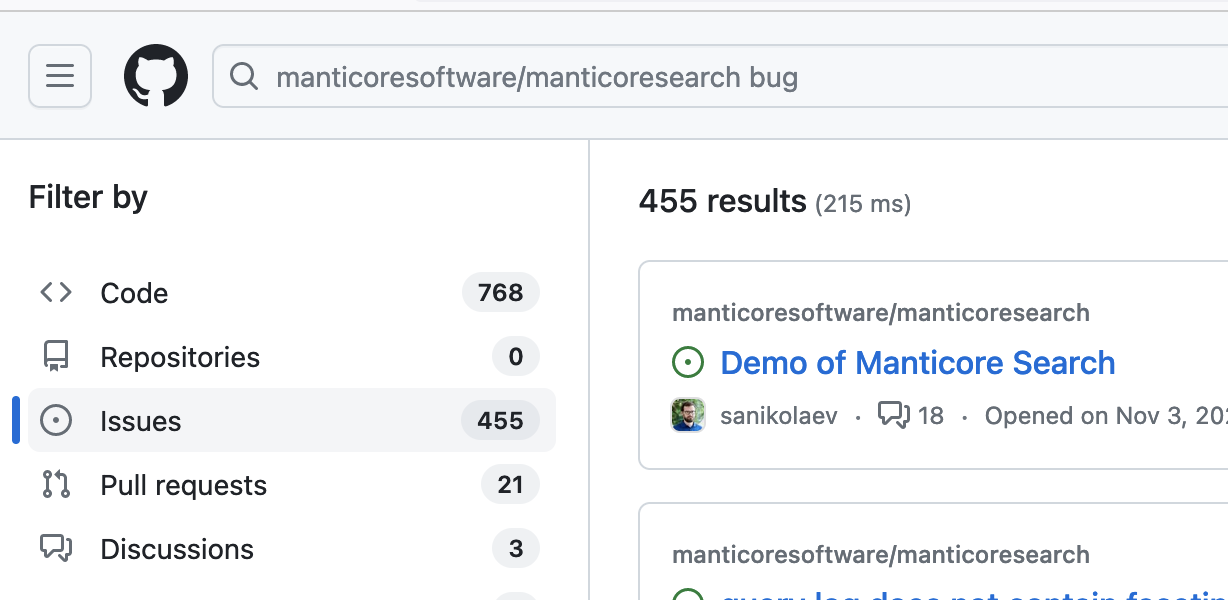Click the 455 results heading

click(723, 201)
